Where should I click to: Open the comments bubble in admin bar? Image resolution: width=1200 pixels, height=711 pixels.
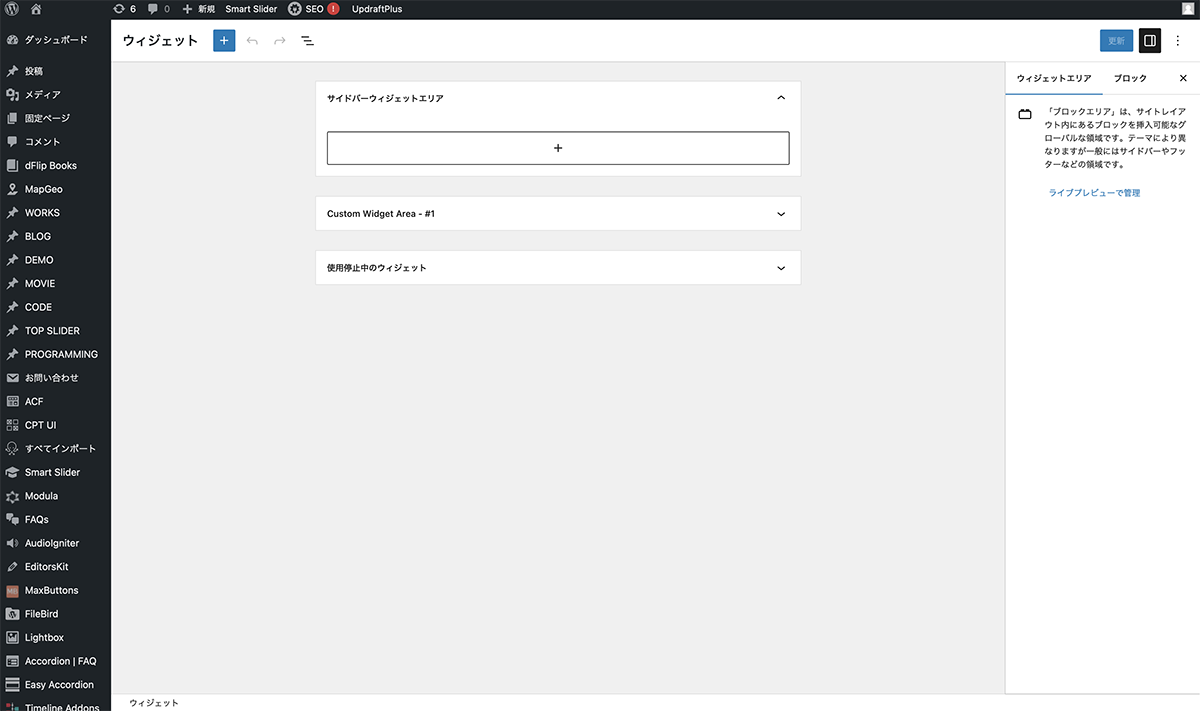158,9
